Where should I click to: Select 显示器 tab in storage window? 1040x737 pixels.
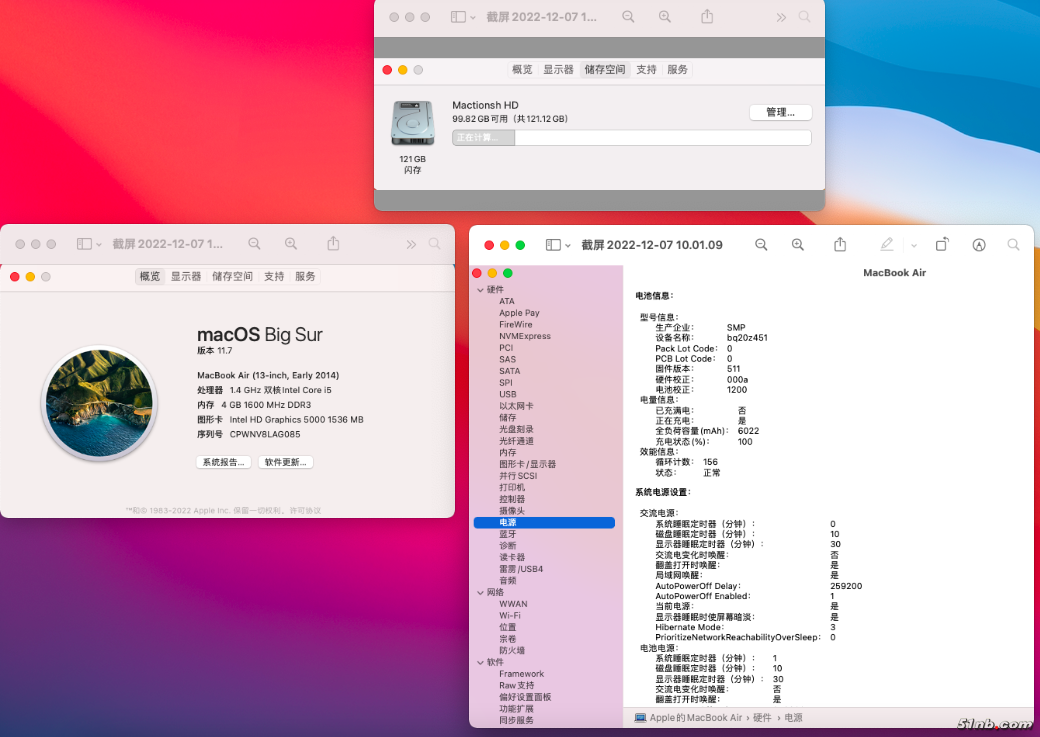pyautogui.click(x=558, y=70)
